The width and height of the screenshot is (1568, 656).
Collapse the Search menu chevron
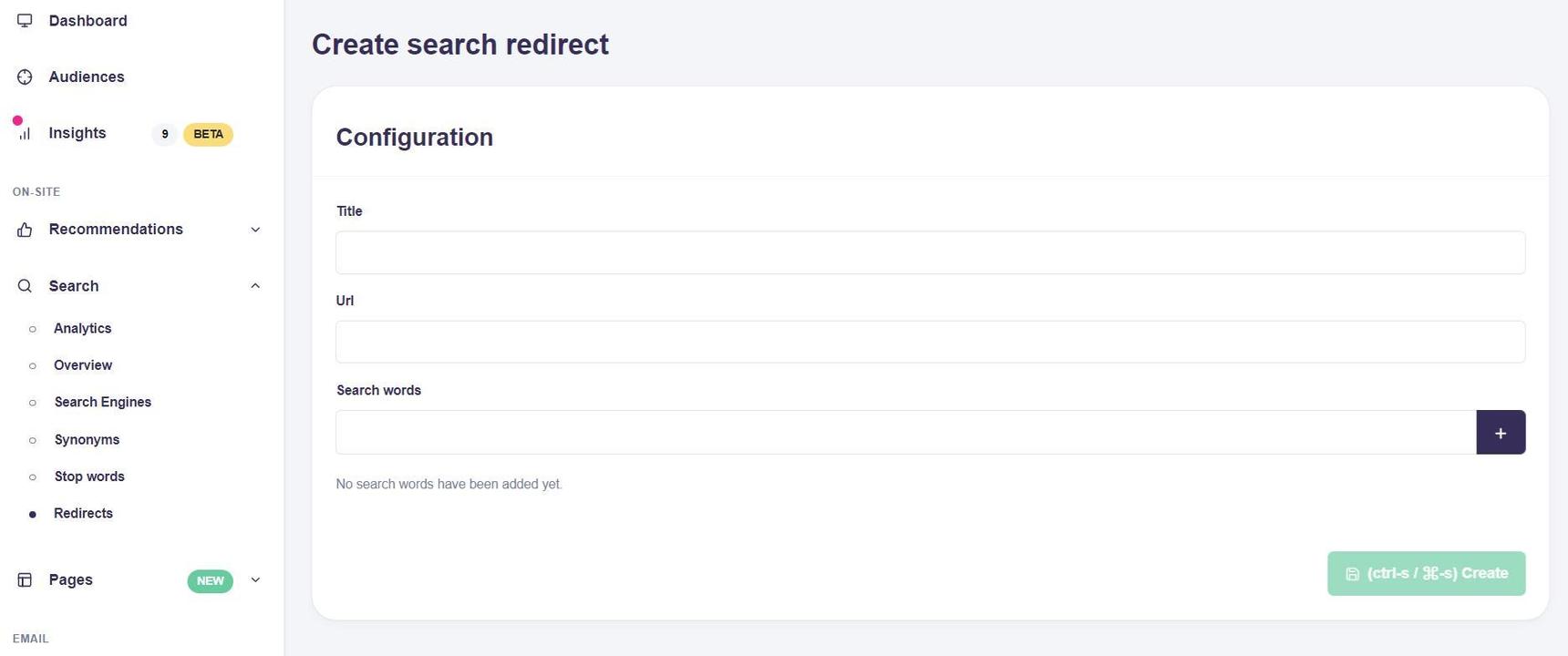click(255, 286)
